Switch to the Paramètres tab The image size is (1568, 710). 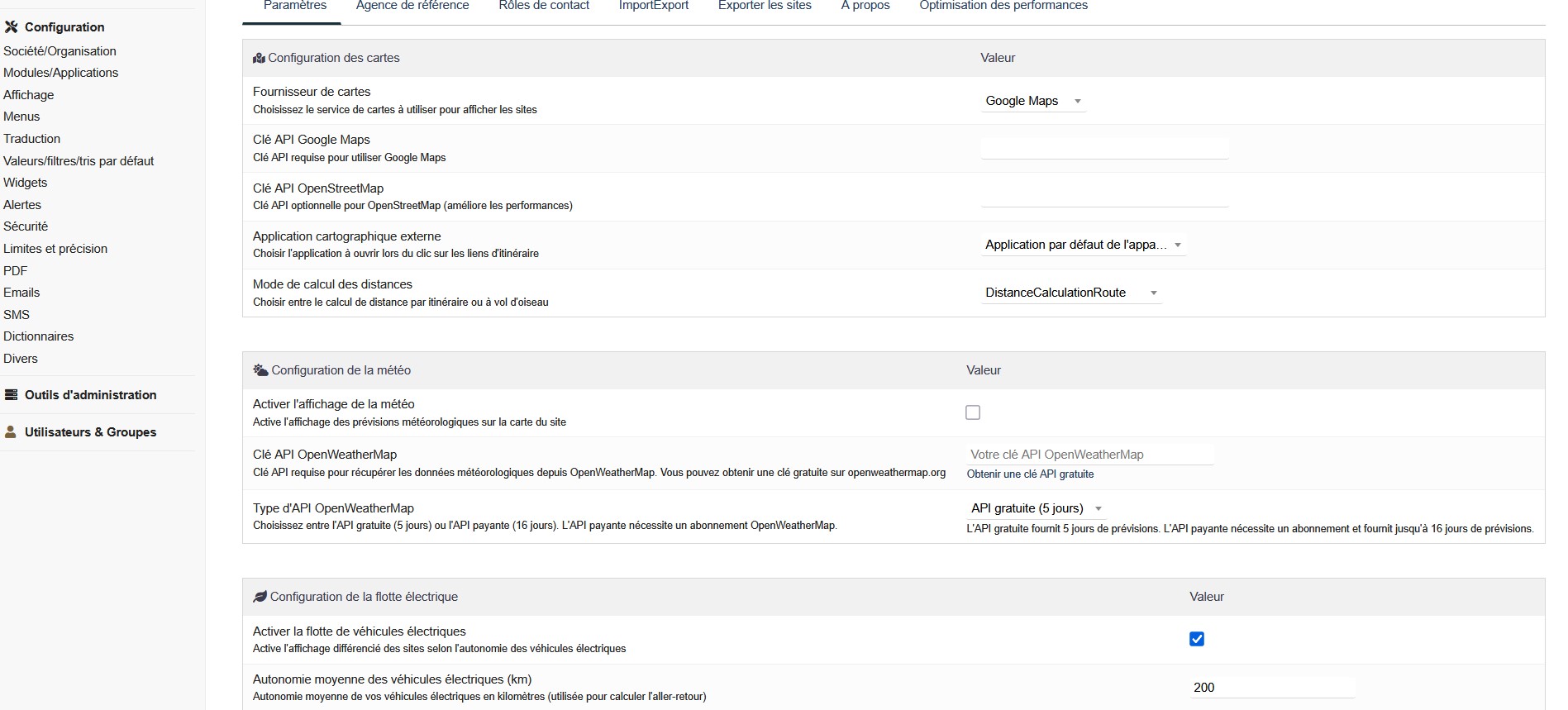295,6
